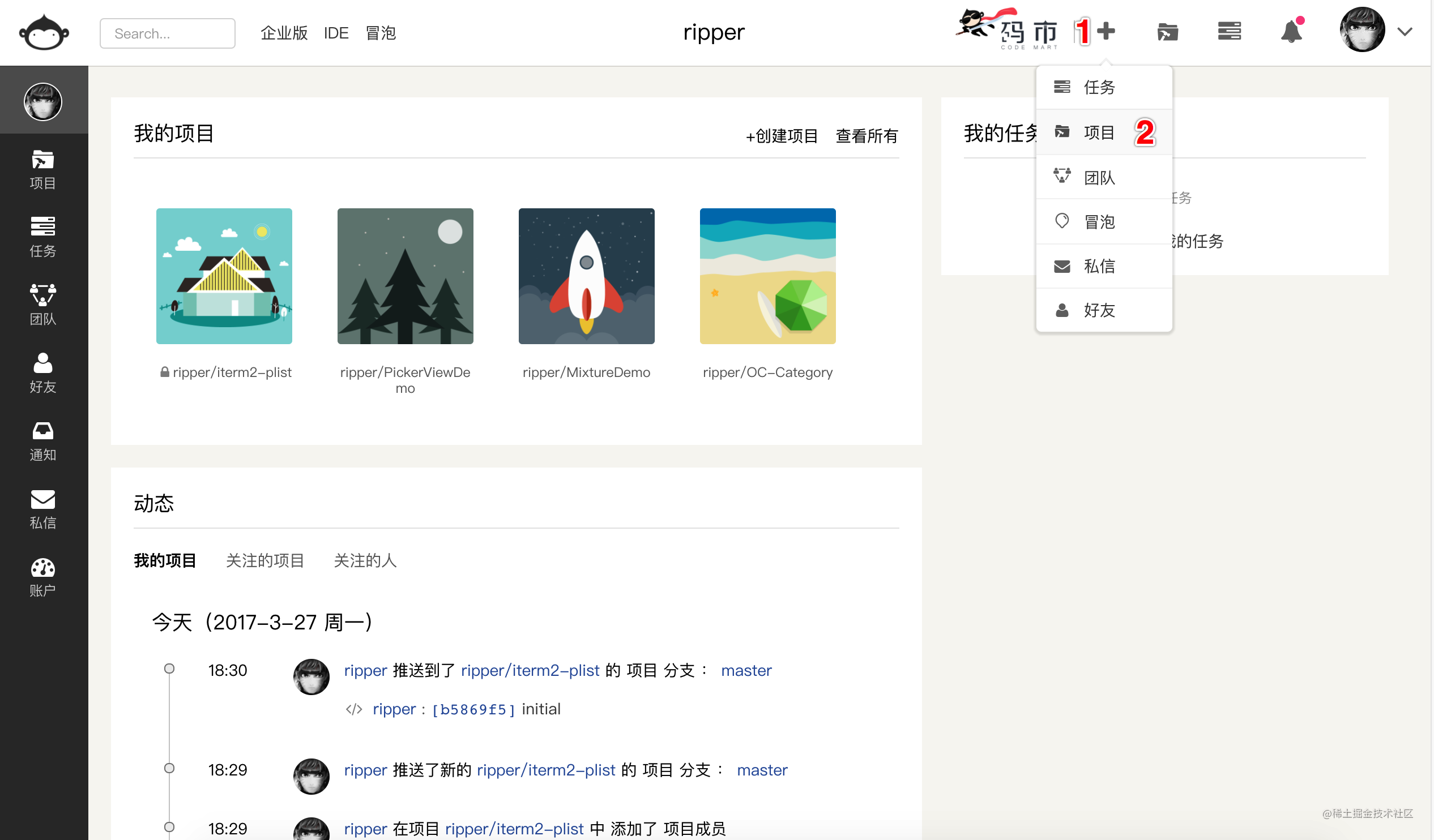Image resolution: width=1434 pixels, height=840 pixels.
Task: Open 通知 in the left sidebar
Action: (42, 442)
